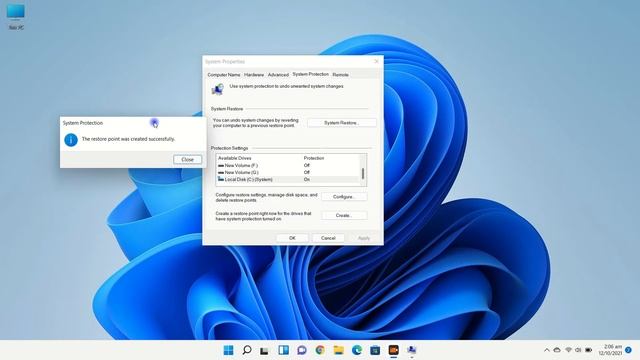640x360 pixels.
Task: Close System Properties with the X button
Action: (x=376, y=61)
